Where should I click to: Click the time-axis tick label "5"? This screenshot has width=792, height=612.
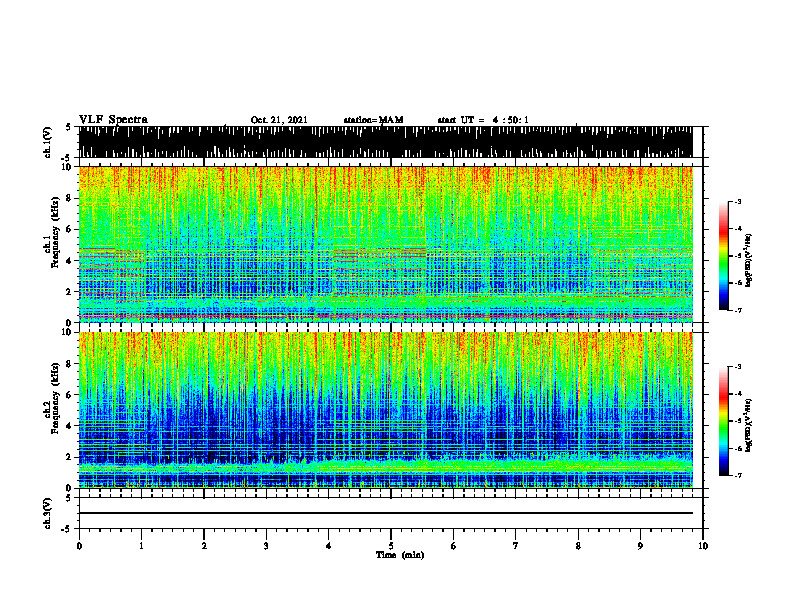(391, 546)
